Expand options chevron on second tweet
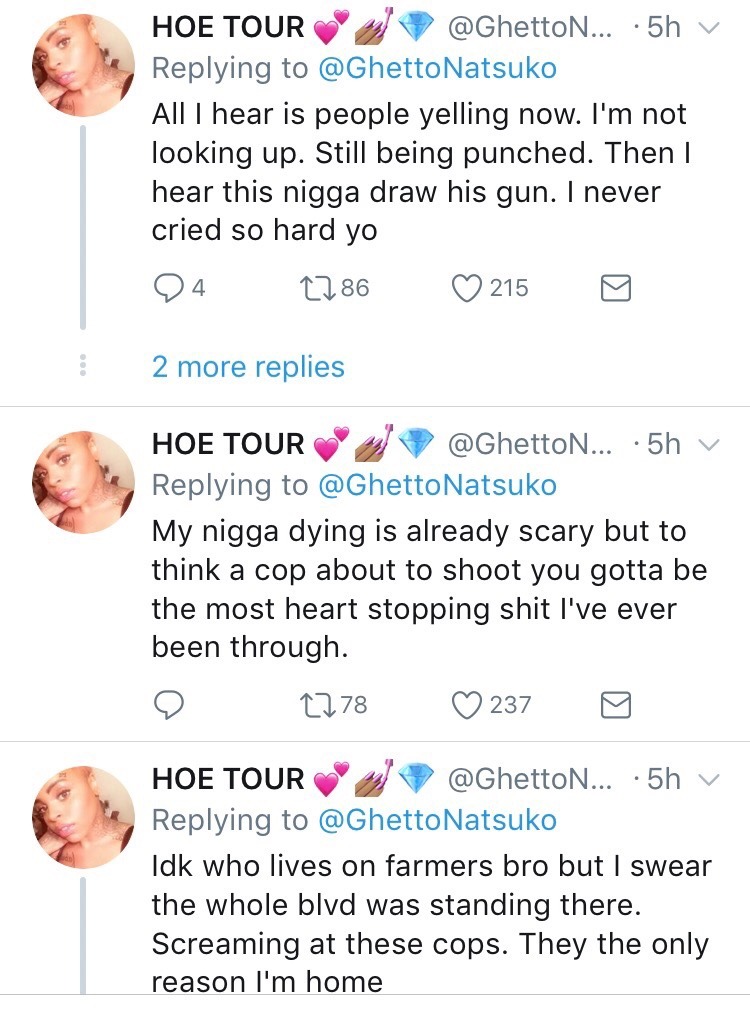This screenshot has height=1009, width=750. pyautogui.click(x=707, y=445)
